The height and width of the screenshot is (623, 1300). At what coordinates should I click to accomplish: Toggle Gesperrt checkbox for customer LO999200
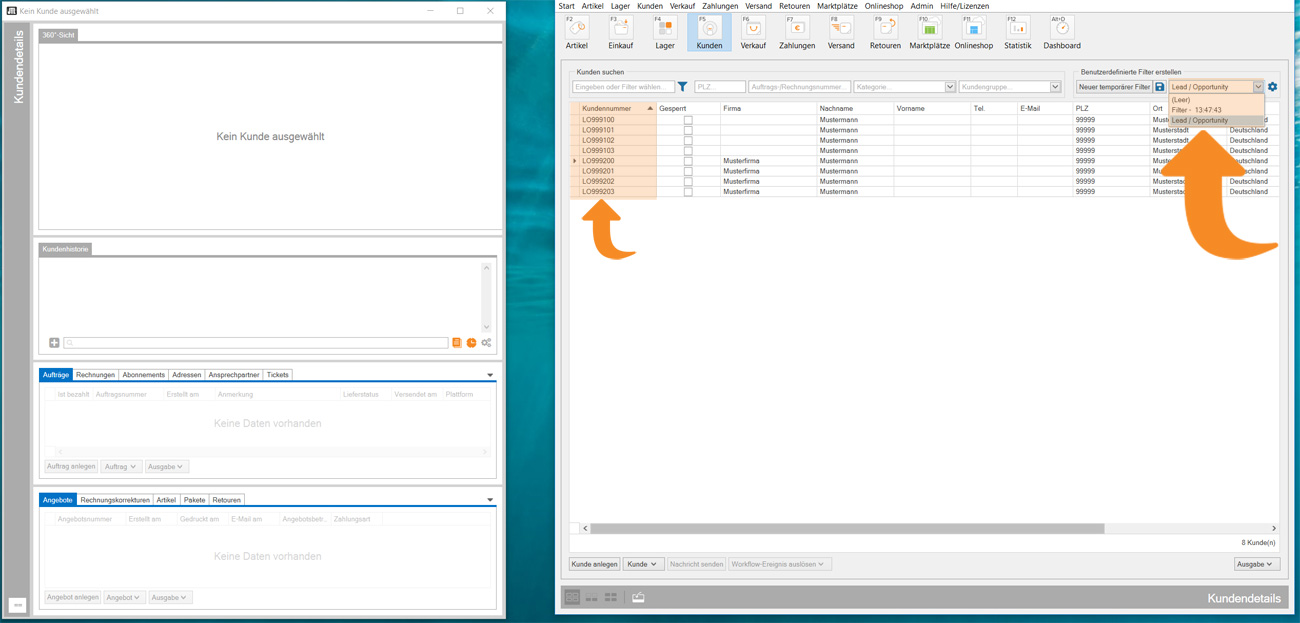(x=688, y=161)
